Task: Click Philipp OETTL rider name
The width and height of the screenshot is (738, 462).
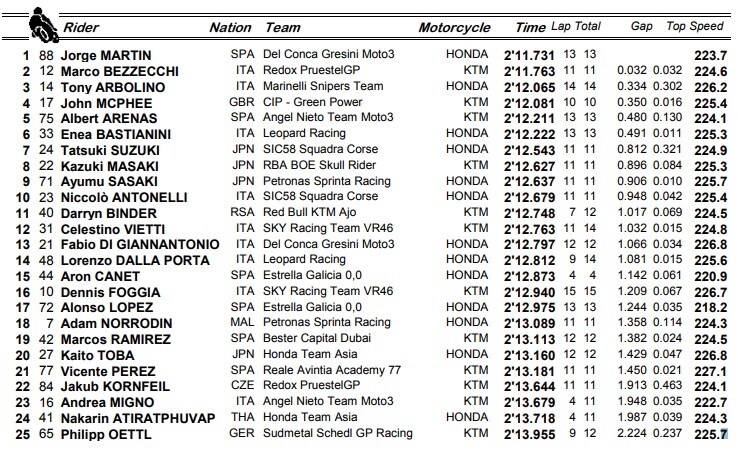Action: click(x=106, y=434)
